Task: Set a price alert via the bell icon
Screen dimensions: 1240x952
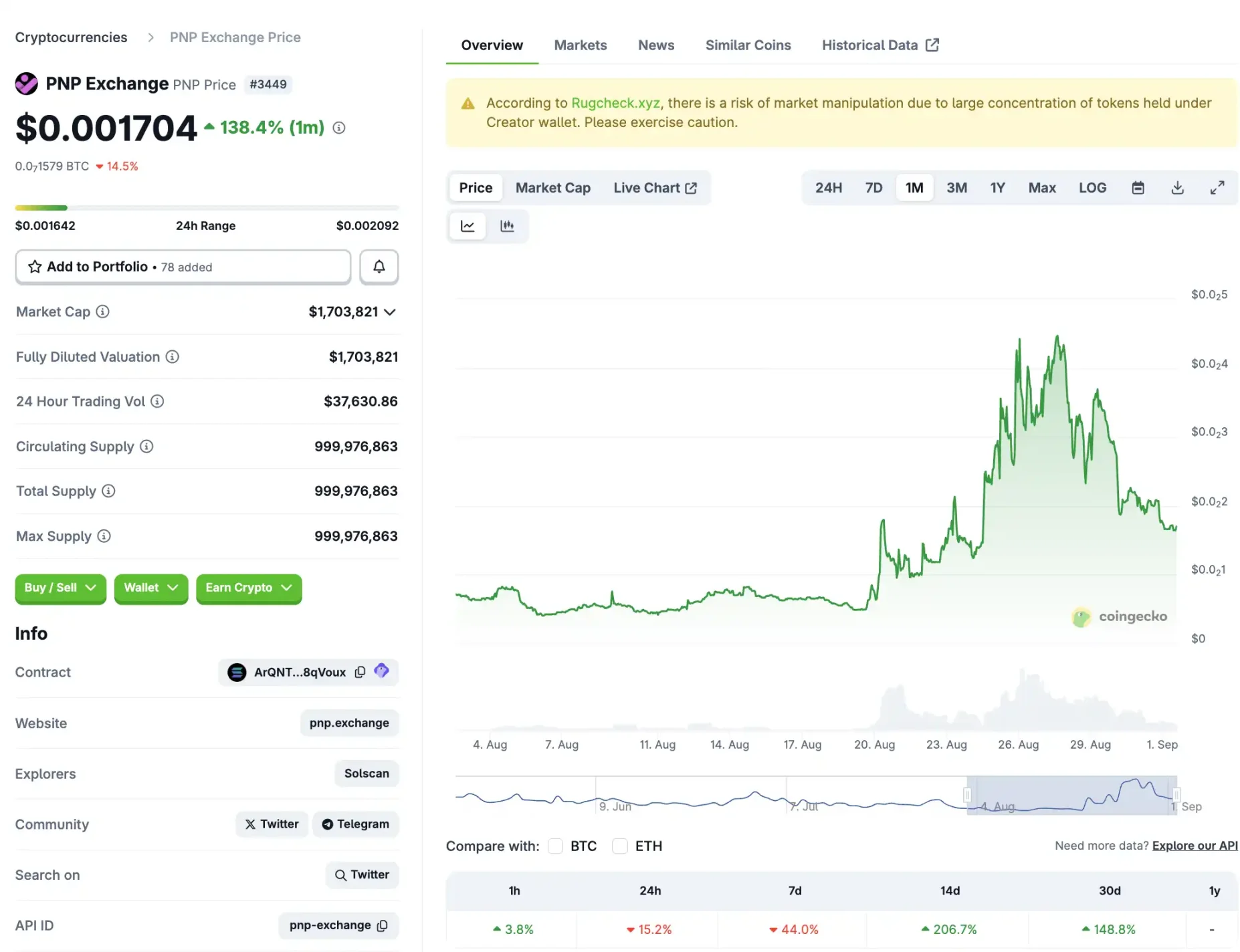Action: [379, 267]
